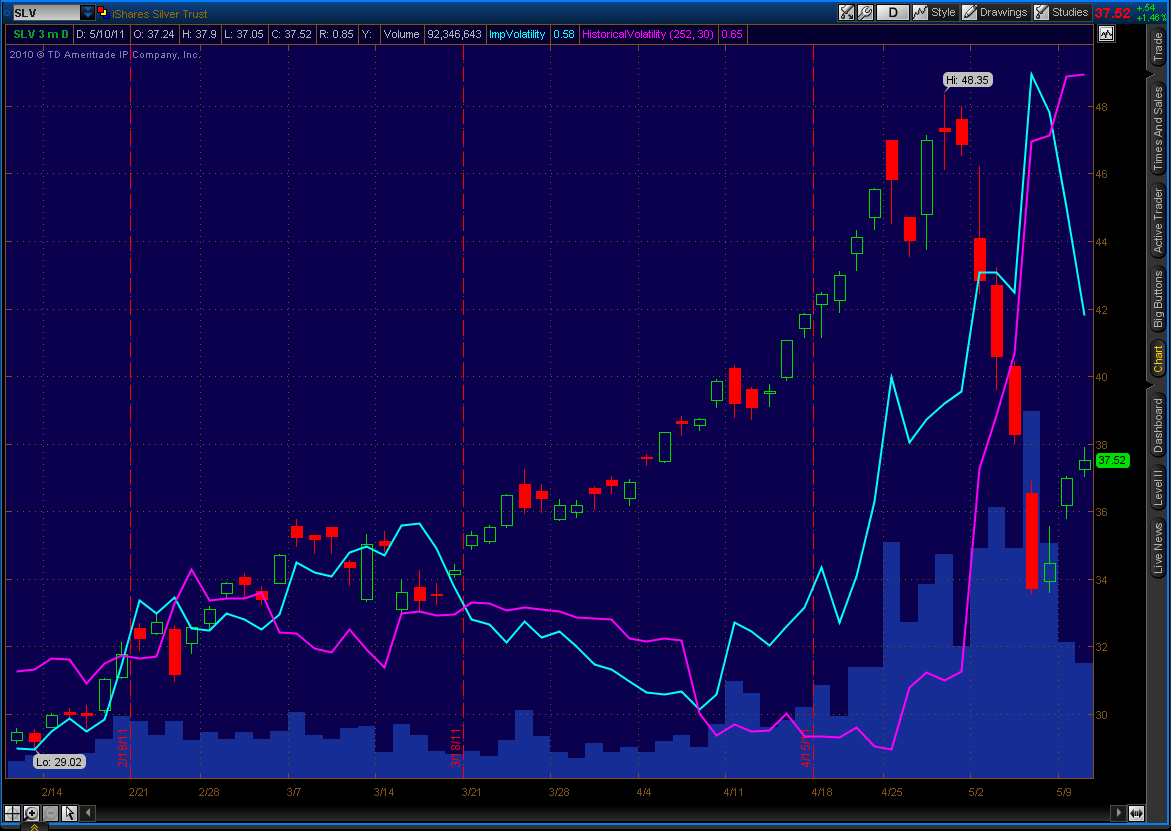Image resolution: width=1171 pixels, height=831 pixels.
Task: Click the chart mode icon below Studies
Action: click(x=1105, y=34)
